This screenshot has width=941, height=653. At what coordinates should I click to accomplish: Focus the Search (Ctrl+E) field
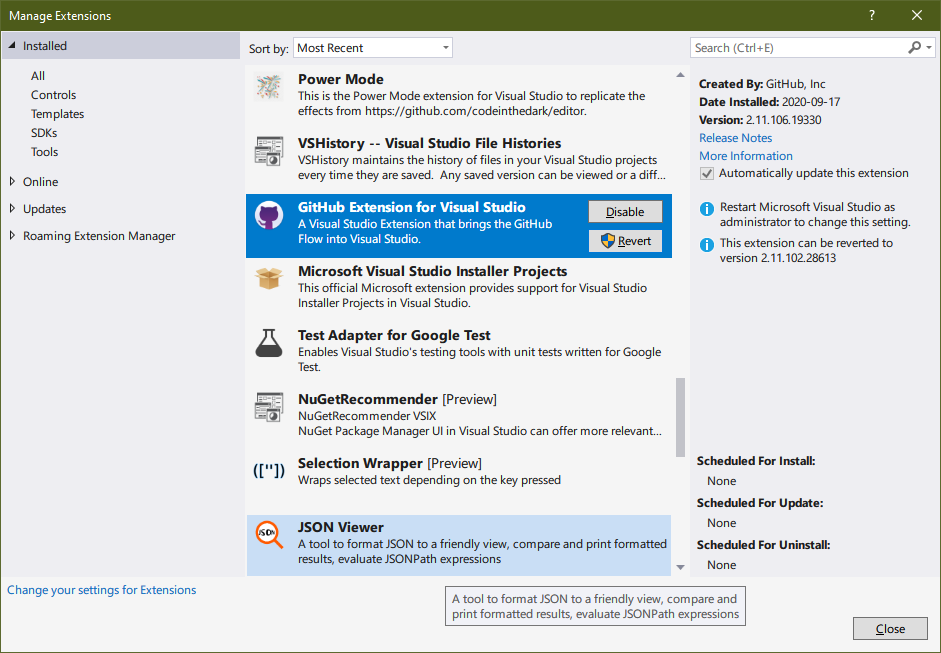800,48
